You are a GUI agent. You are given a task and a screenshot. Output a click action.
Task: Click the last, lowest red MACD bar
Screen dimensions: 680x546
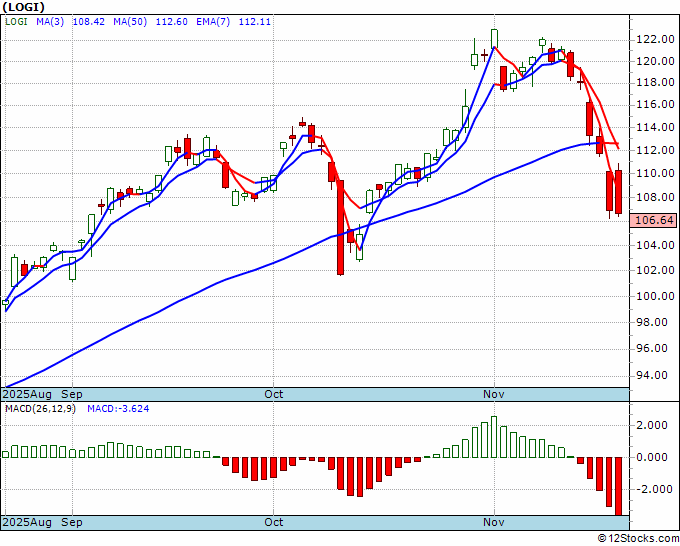click(x=618, y=486)
